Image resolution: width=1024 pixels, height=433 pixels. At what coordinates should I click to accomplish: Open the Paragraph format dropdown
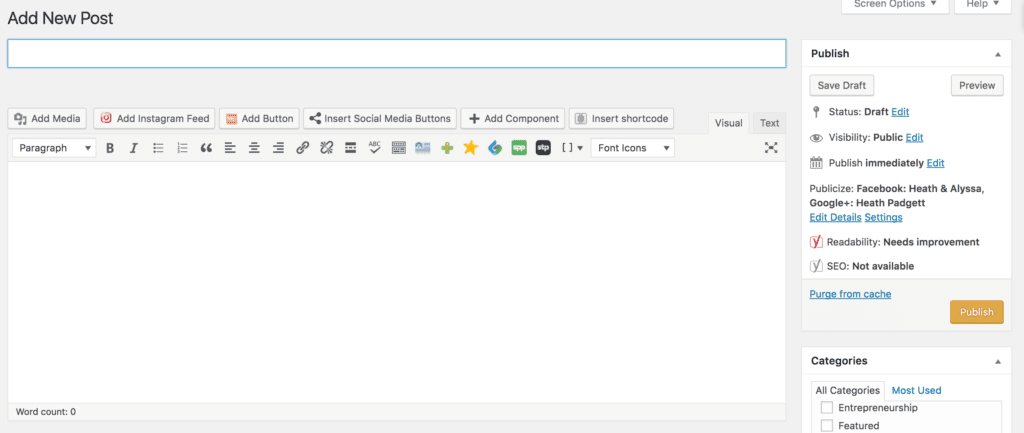pos(54,148)
